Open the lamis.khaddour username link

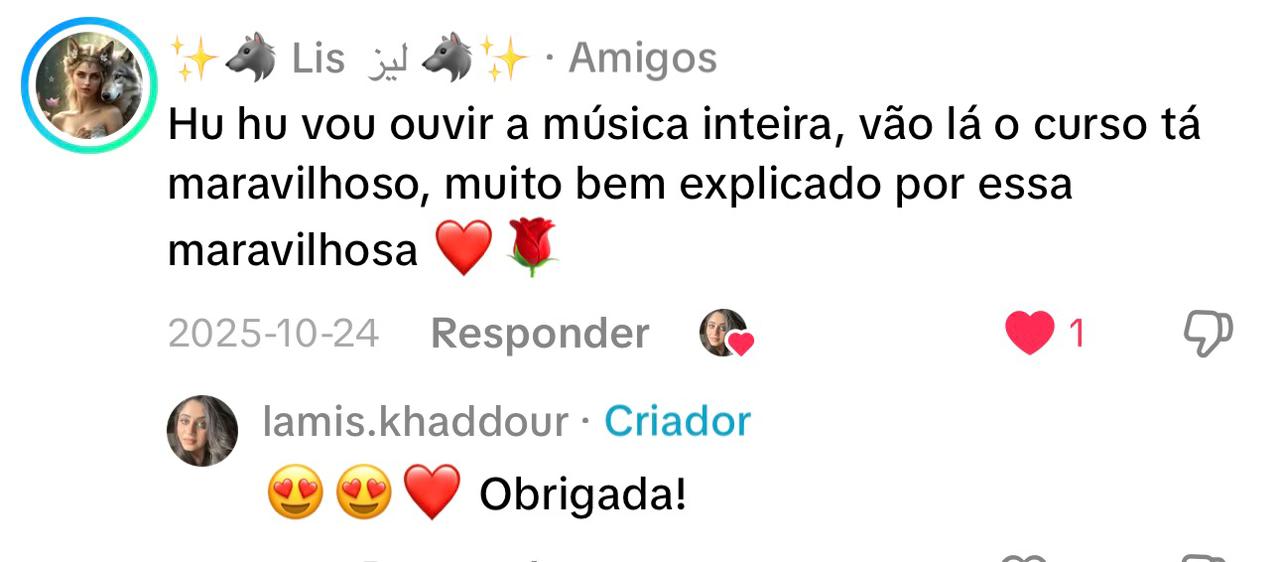pos(415,422)
